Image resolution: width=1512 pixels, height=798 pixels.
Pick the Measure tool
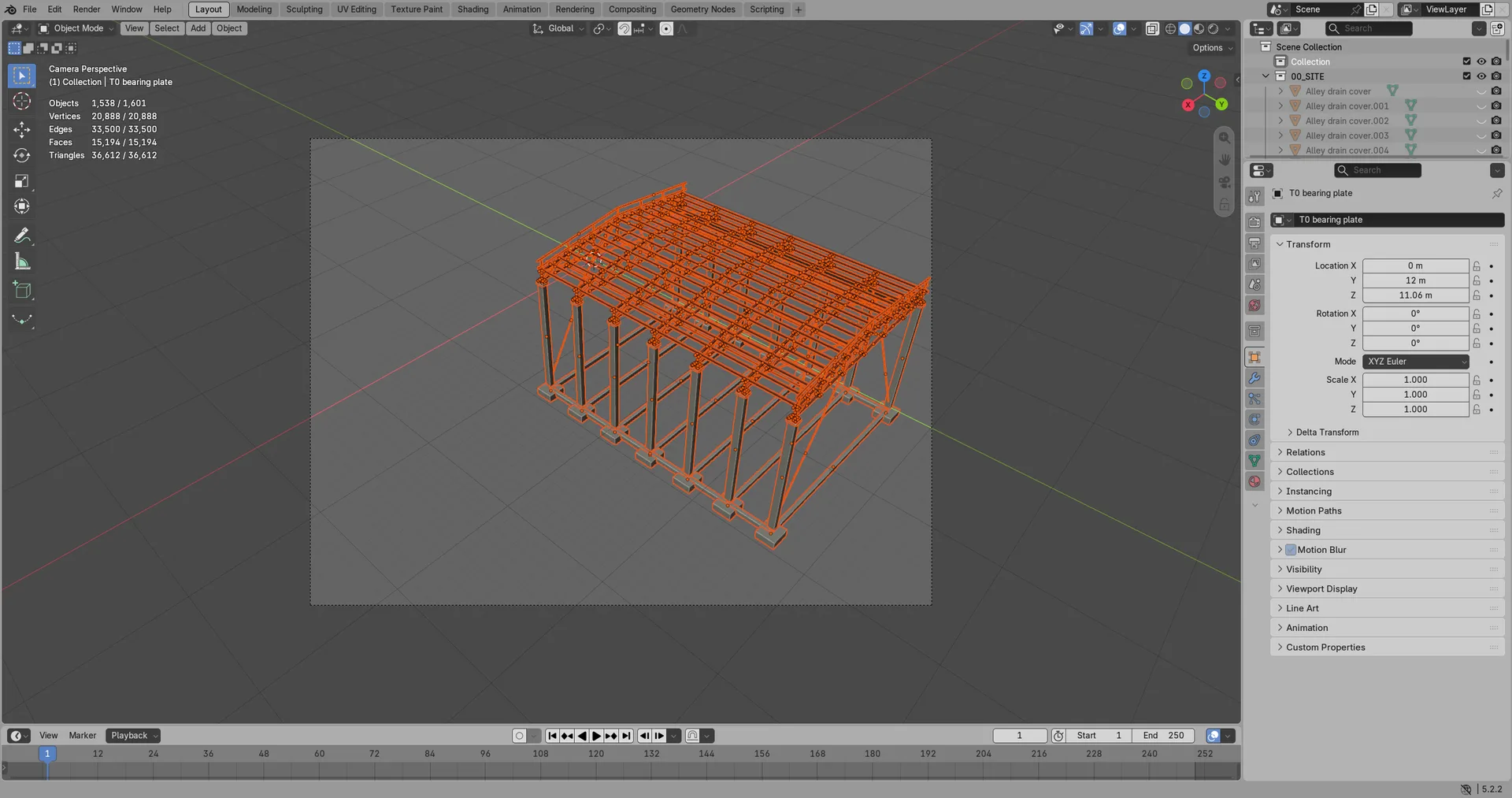coord(22,262)
